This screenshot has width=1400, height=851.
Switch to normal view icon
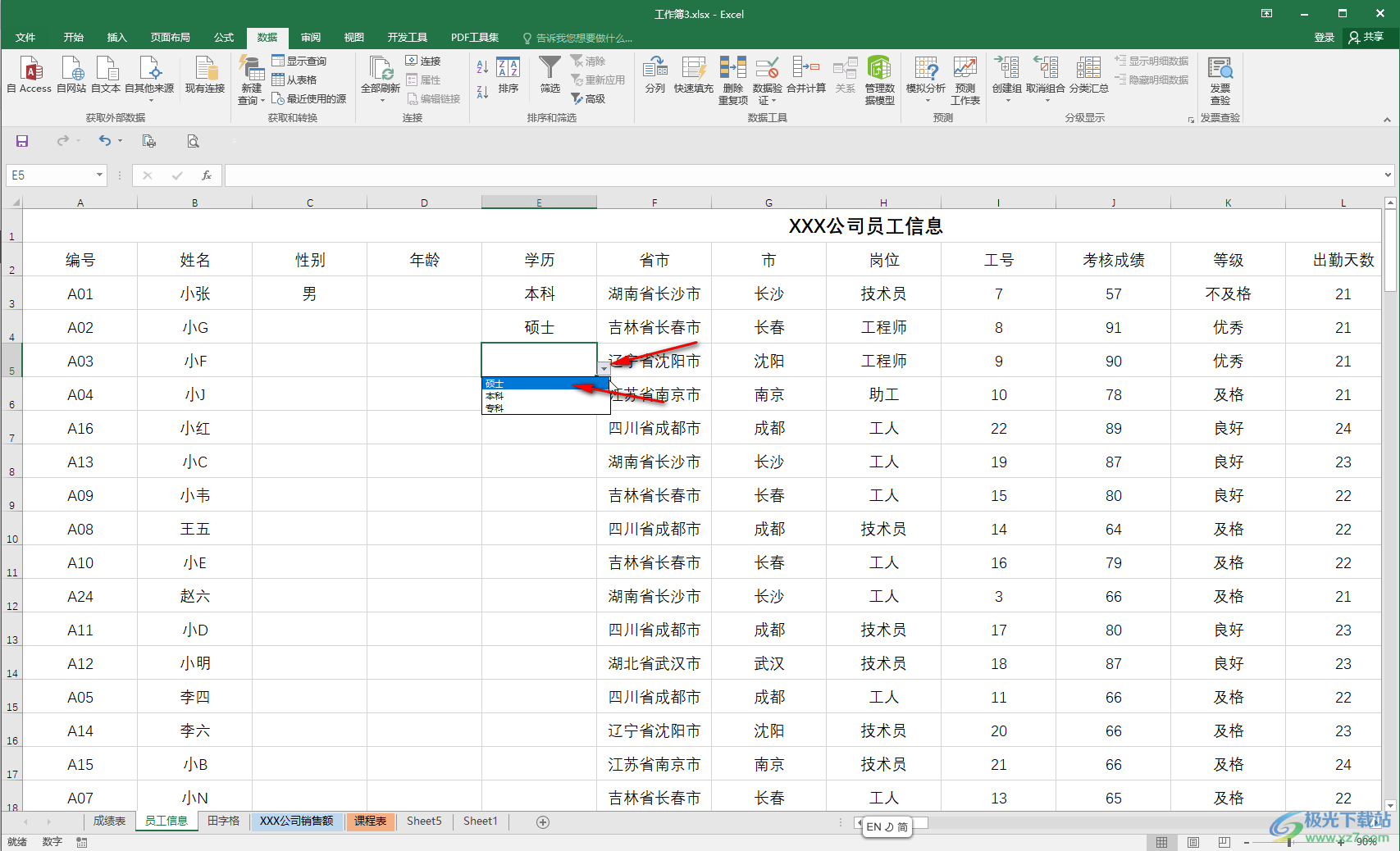pos(1162,842)
